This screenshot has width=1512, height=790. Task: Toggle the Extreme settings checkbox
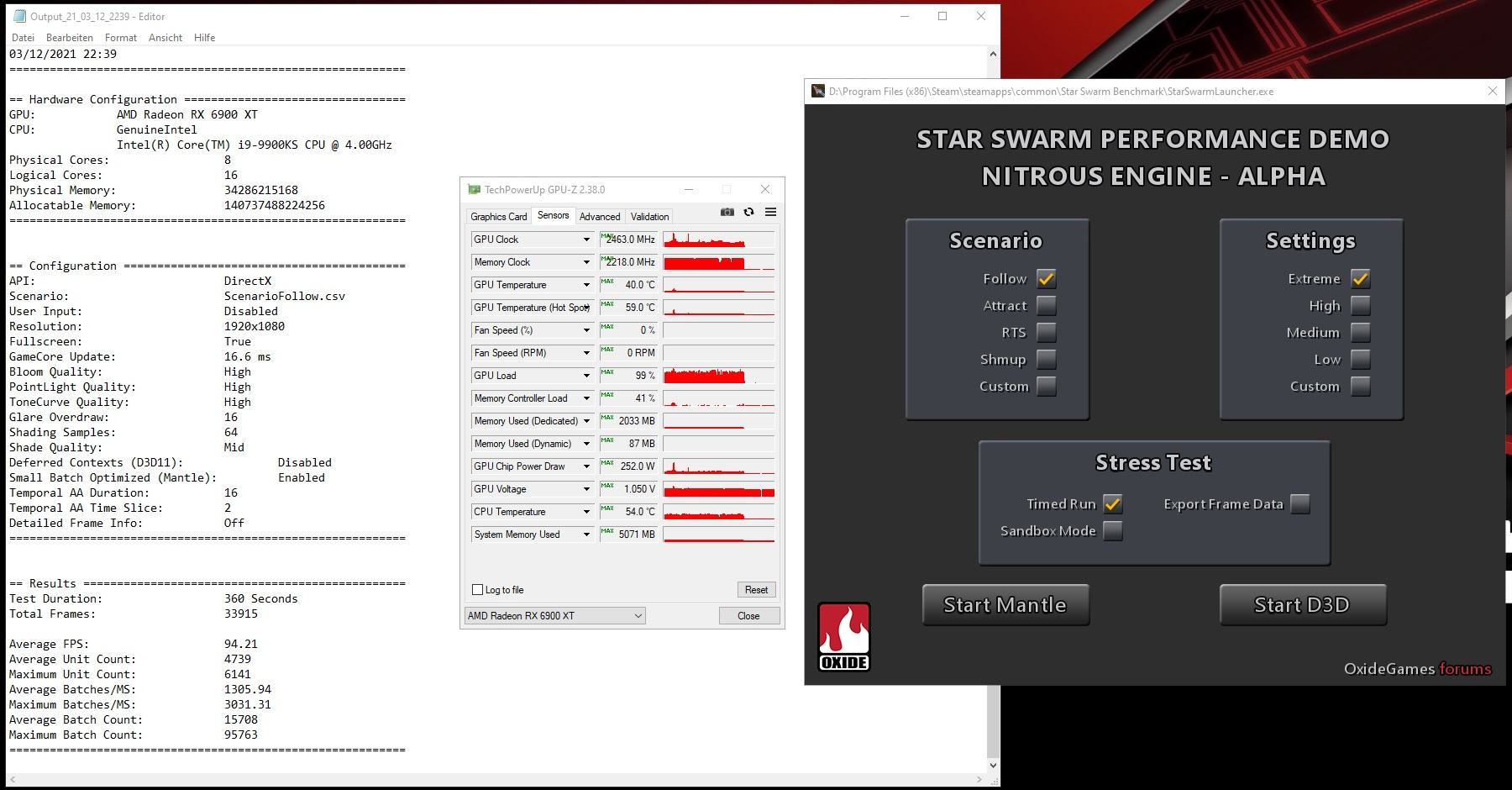click(1361, 279)
